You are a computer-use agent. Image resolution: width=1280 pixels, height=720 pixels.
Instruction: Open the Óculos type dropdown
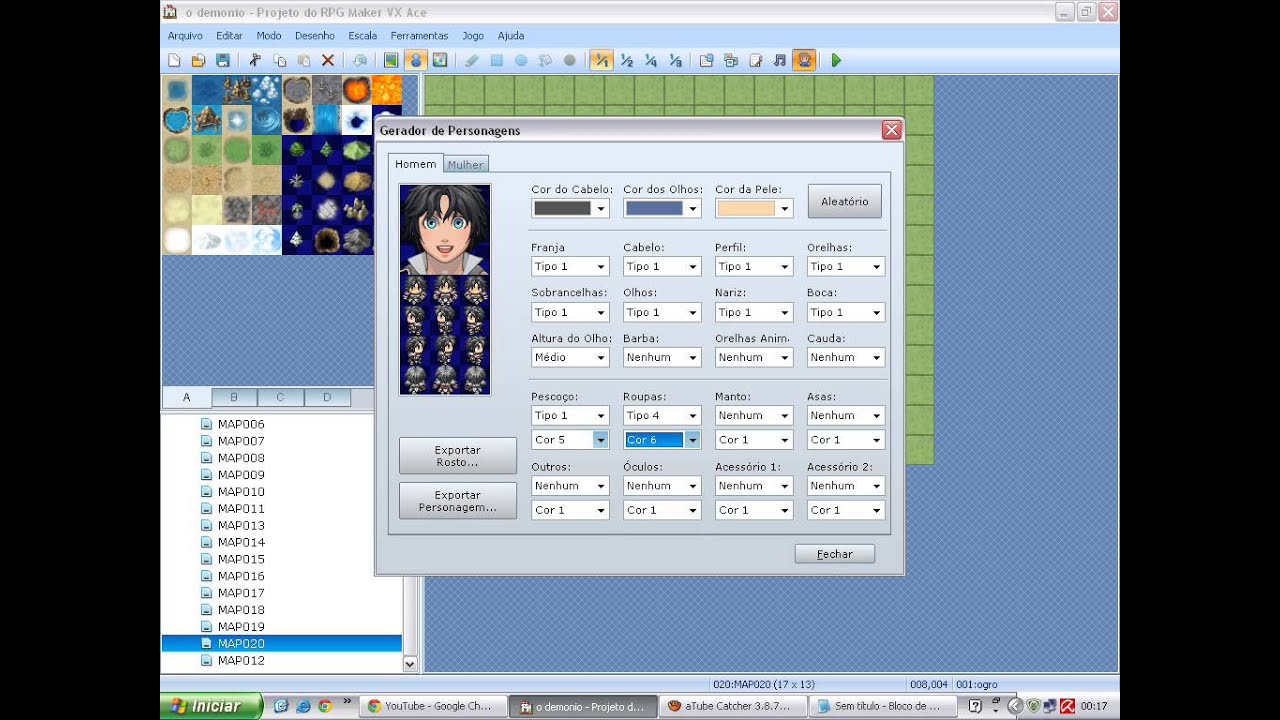click(x=662, y=486)
